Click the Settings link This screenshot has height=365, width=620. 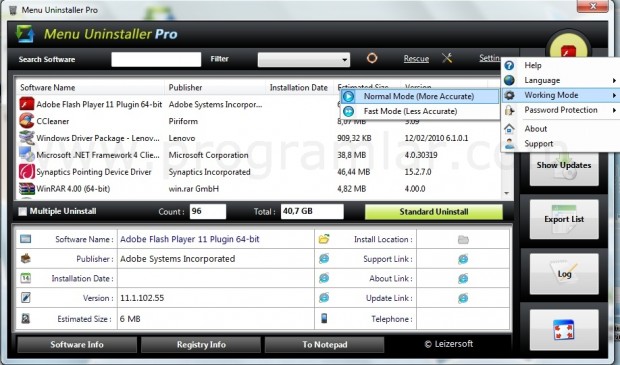click(x=490, y=58)
